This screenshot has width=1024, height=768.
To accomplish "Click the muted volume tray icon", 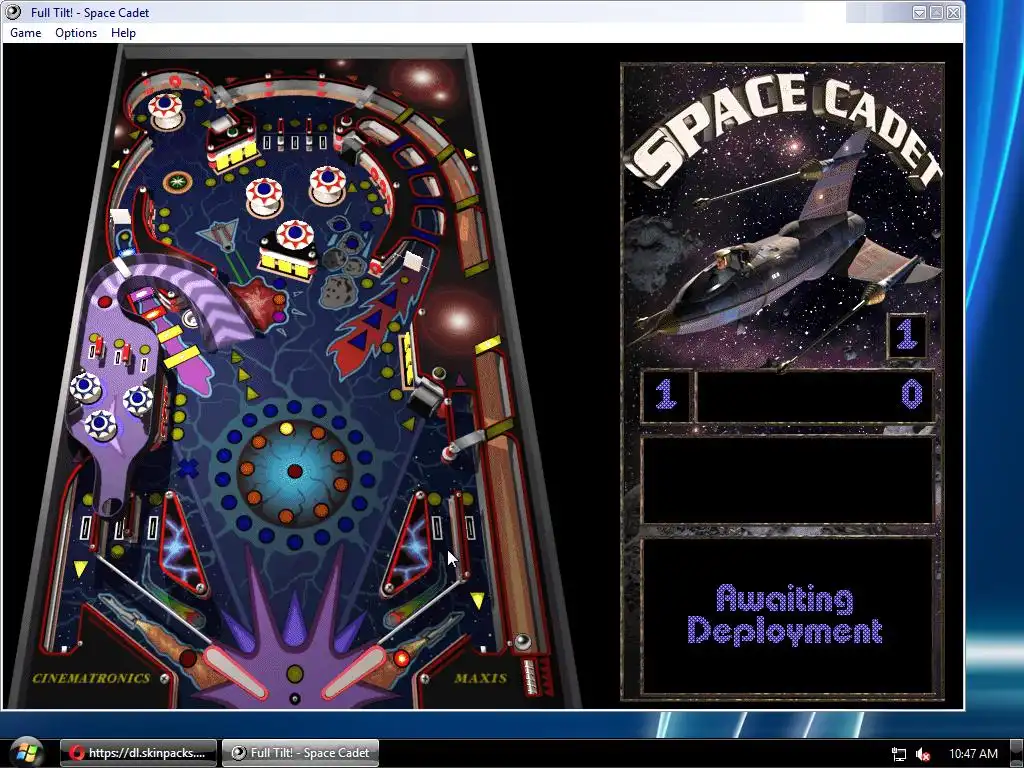I will (923, 754).
